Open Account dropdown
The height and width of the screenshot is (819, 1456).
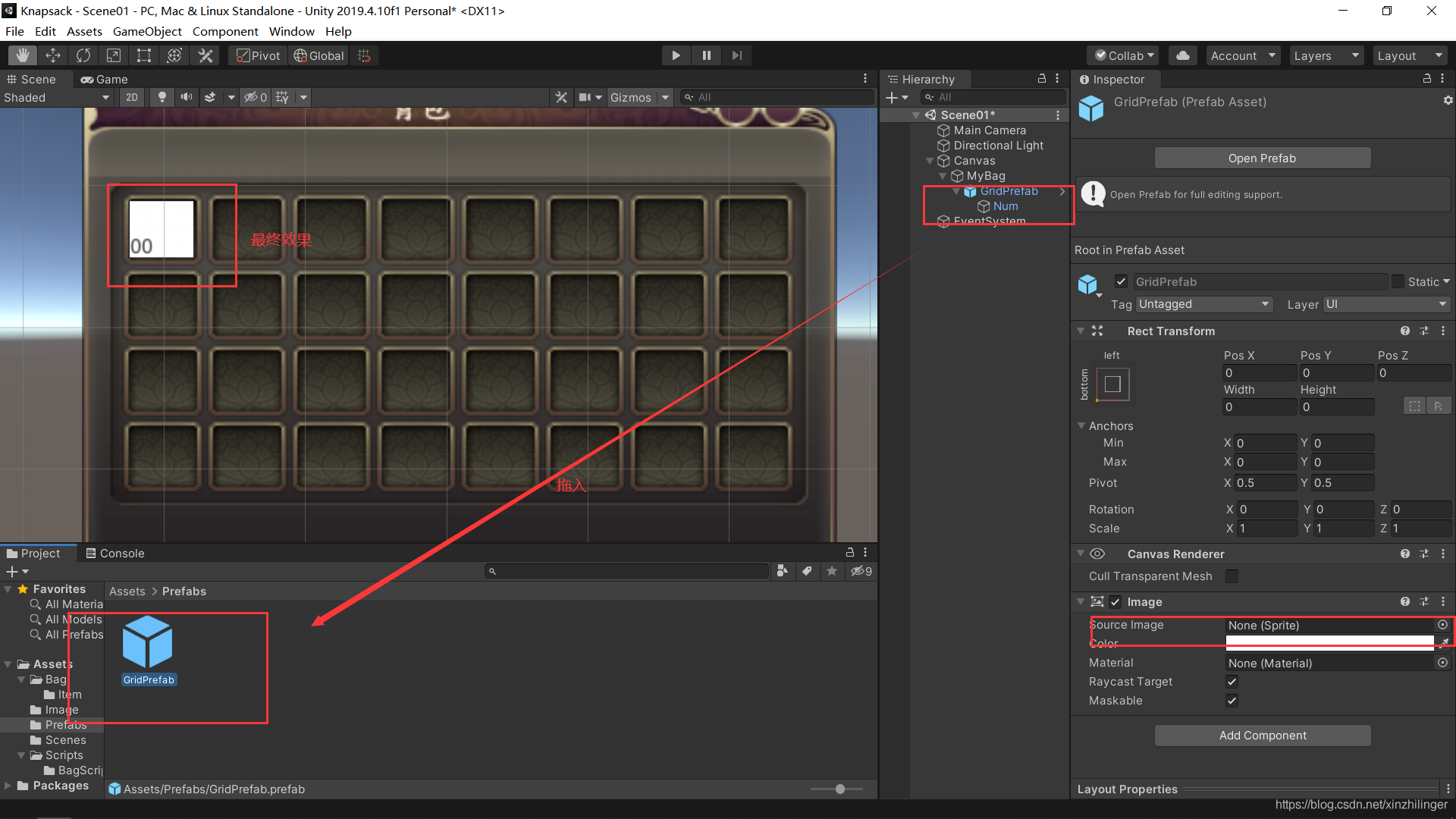point(1242,55)
